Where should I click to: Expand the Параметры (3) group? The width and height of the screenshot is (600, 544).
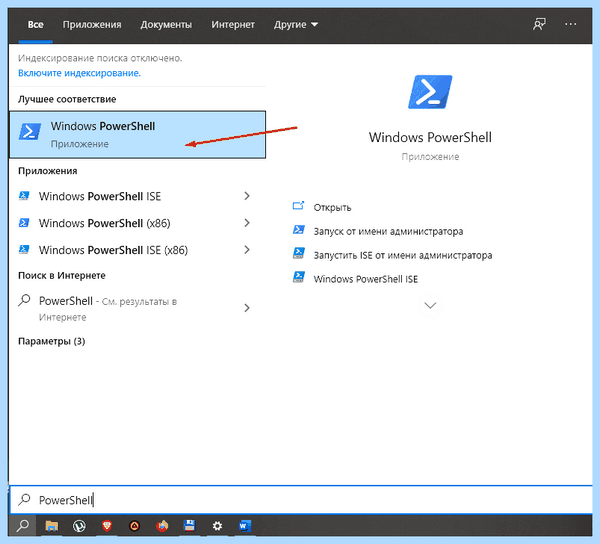[x=51, y=341]
